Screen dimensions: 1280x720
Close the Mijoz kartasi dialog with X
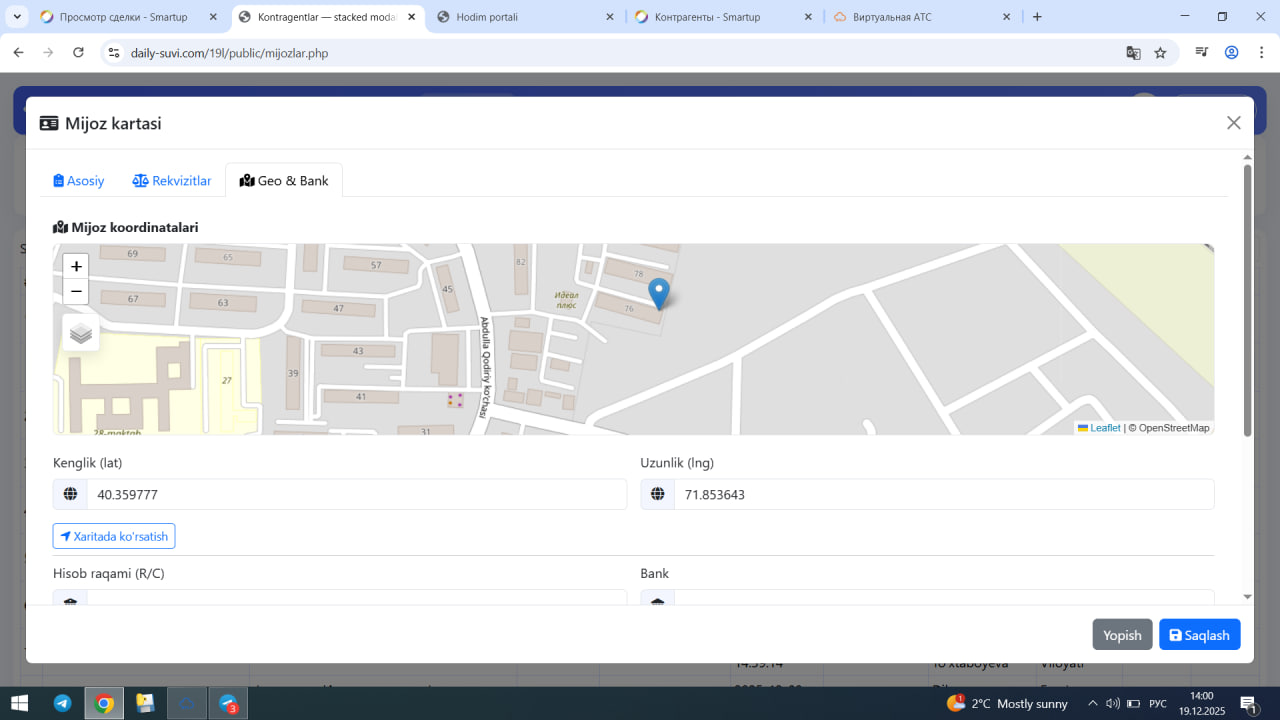pos(1233,122)
